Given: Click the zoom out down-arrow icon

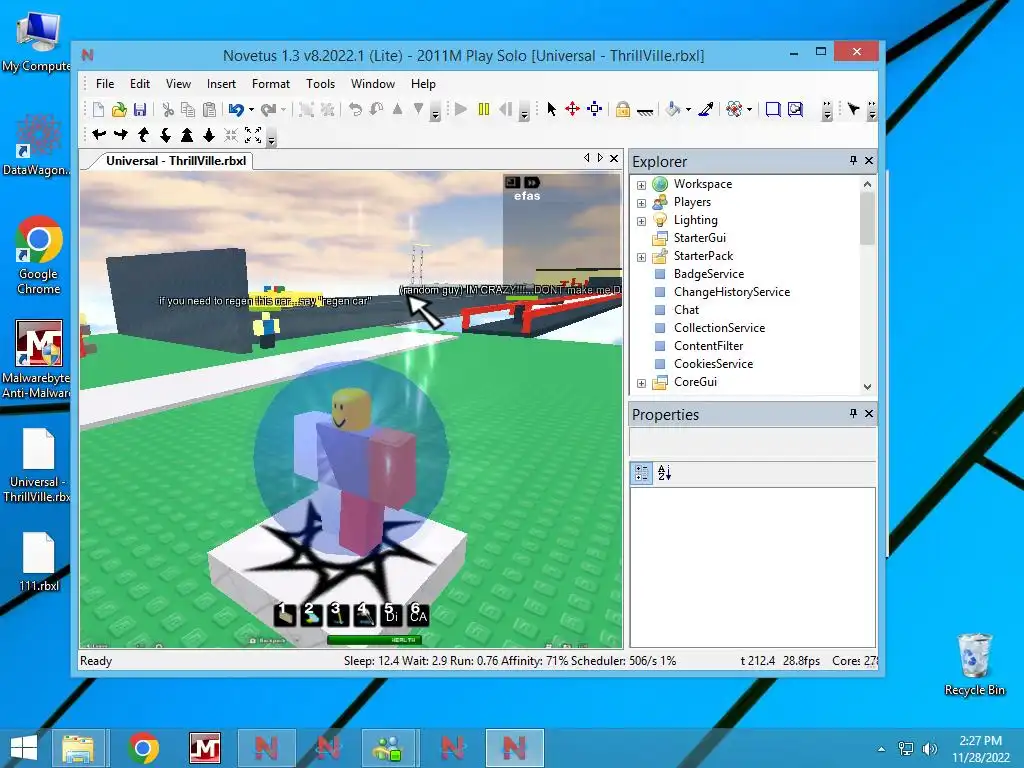Looking at the screenshot, I should tap(209, 135).
